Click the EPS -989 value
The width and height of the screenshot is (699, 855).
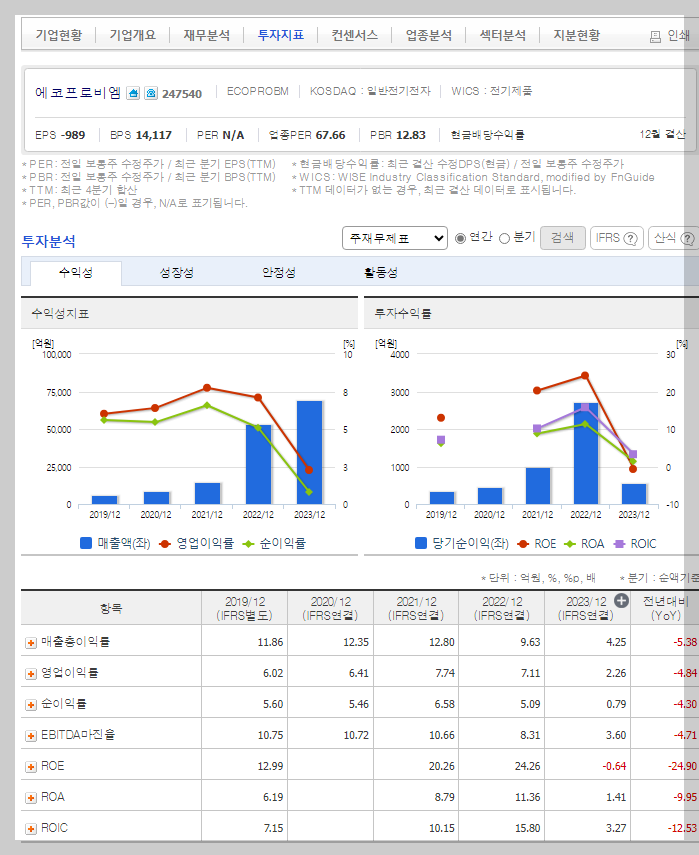coord(73,135)
